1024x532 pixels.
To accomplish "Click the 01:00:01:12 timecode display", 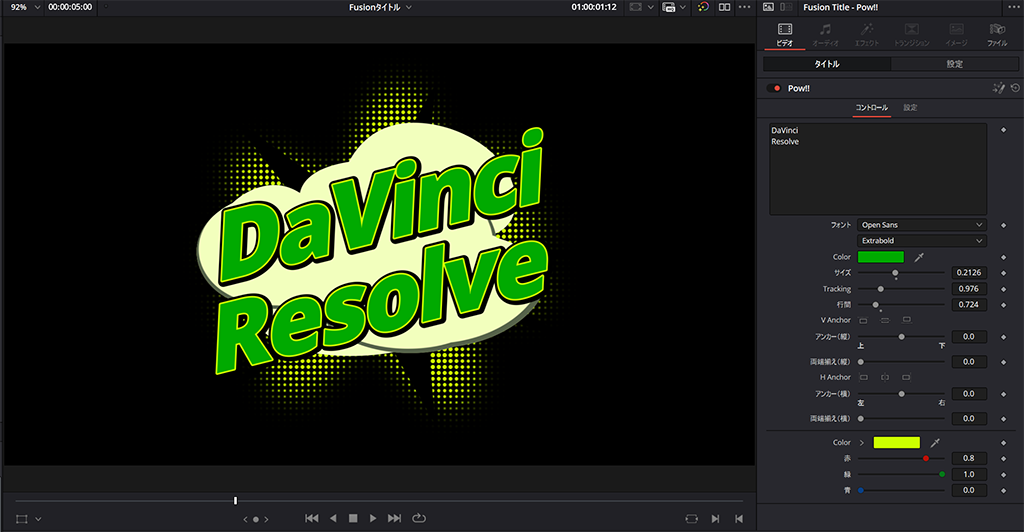I will 594,7.
